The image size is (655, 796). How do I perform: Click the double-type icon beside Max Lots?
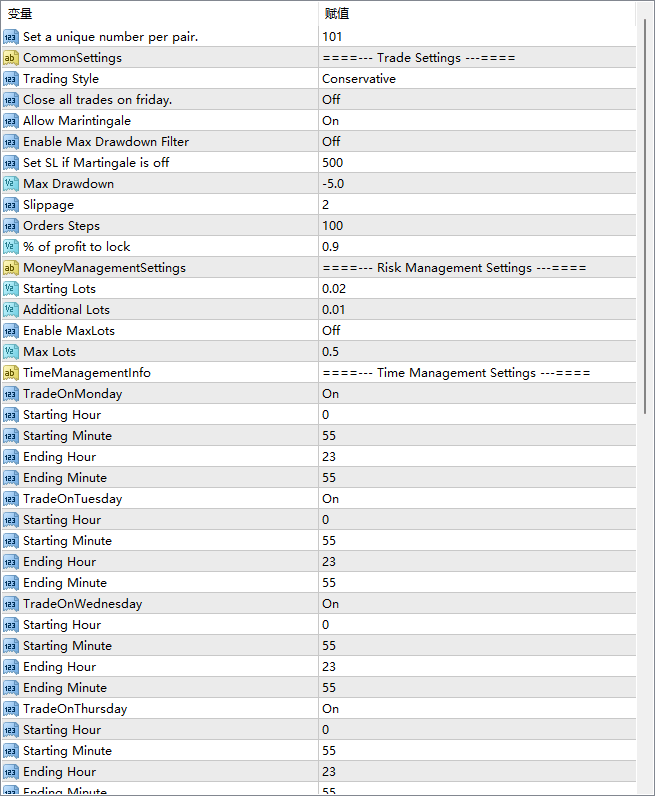tap(11, 352)
